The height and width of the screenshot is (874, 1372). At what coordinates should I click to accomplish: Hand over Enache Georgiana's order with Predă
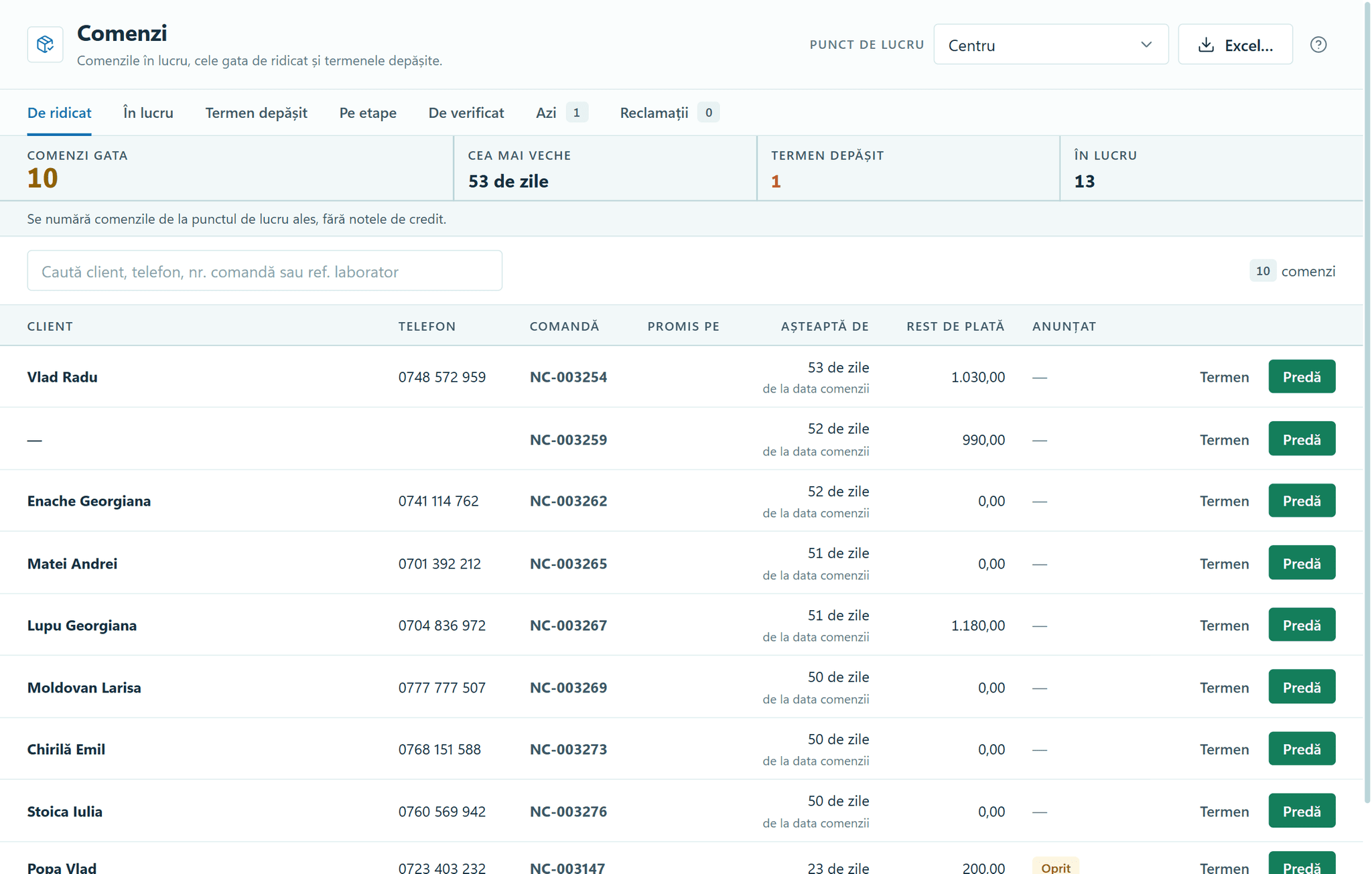click(1301, 501)
